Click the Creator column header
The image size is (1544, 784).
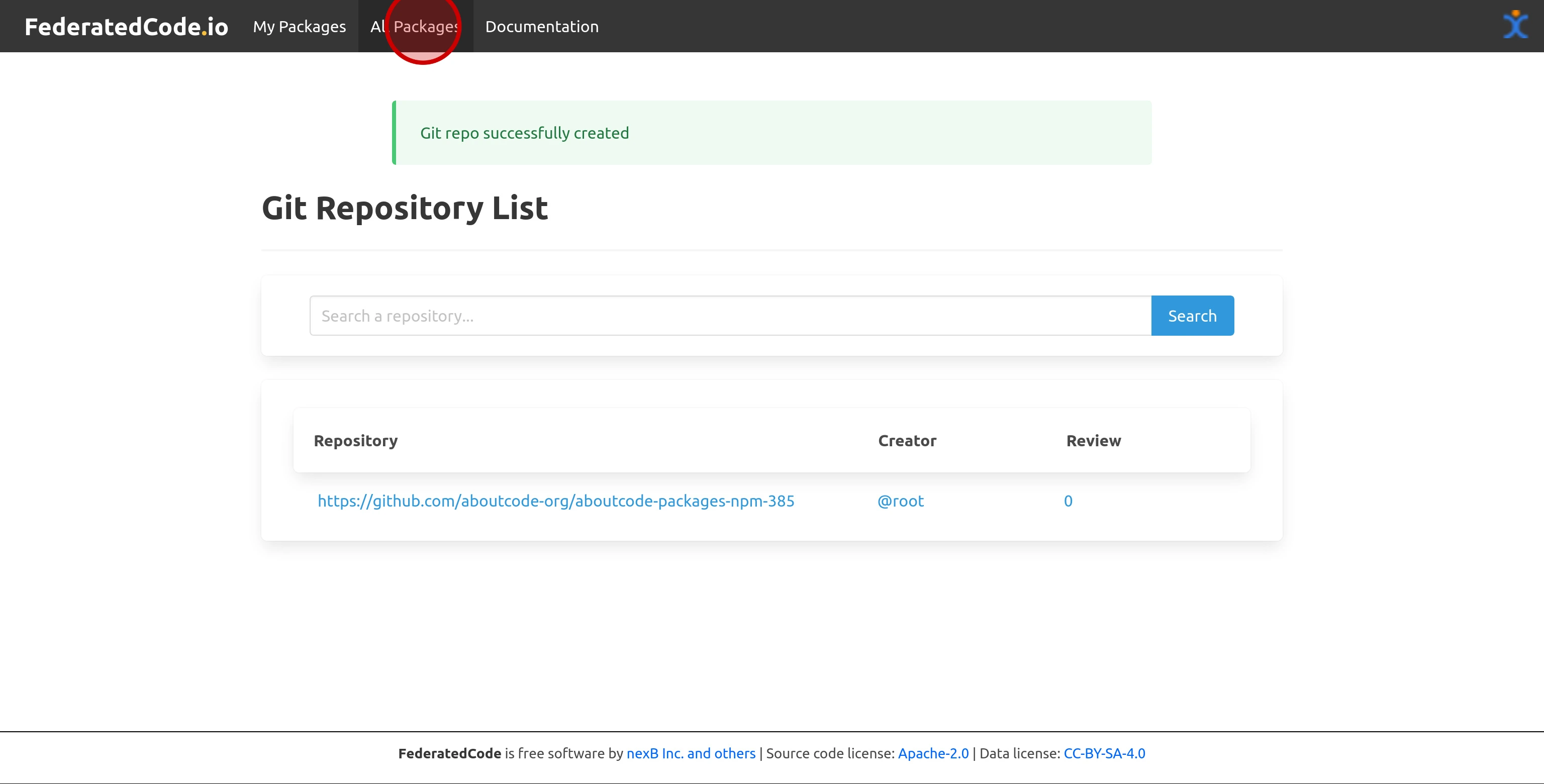coord(907,441)
